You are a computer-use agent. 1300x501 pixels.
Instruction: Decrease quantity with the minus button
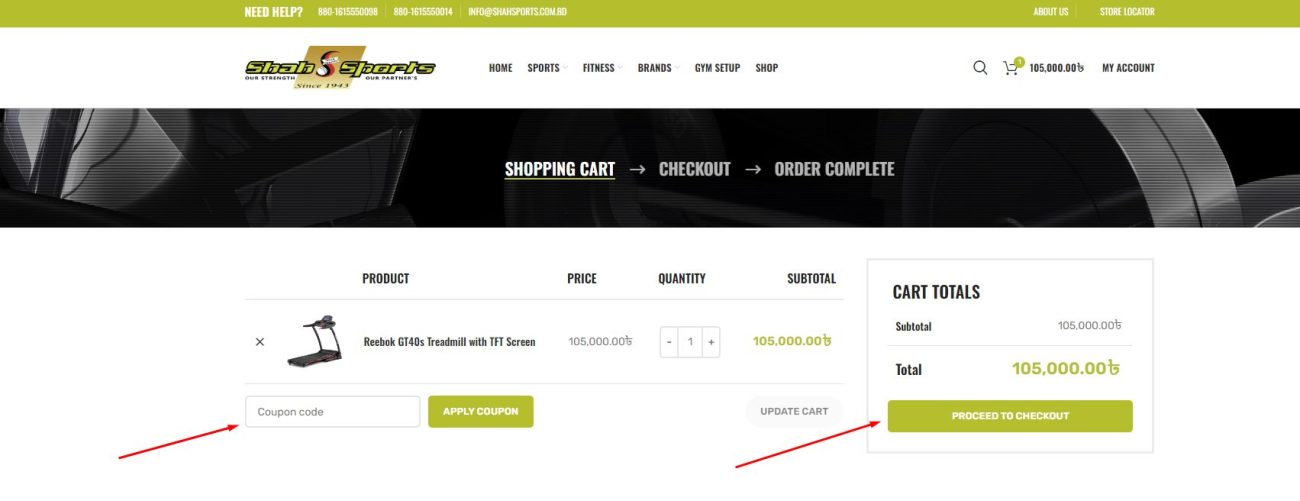(669, 342)
